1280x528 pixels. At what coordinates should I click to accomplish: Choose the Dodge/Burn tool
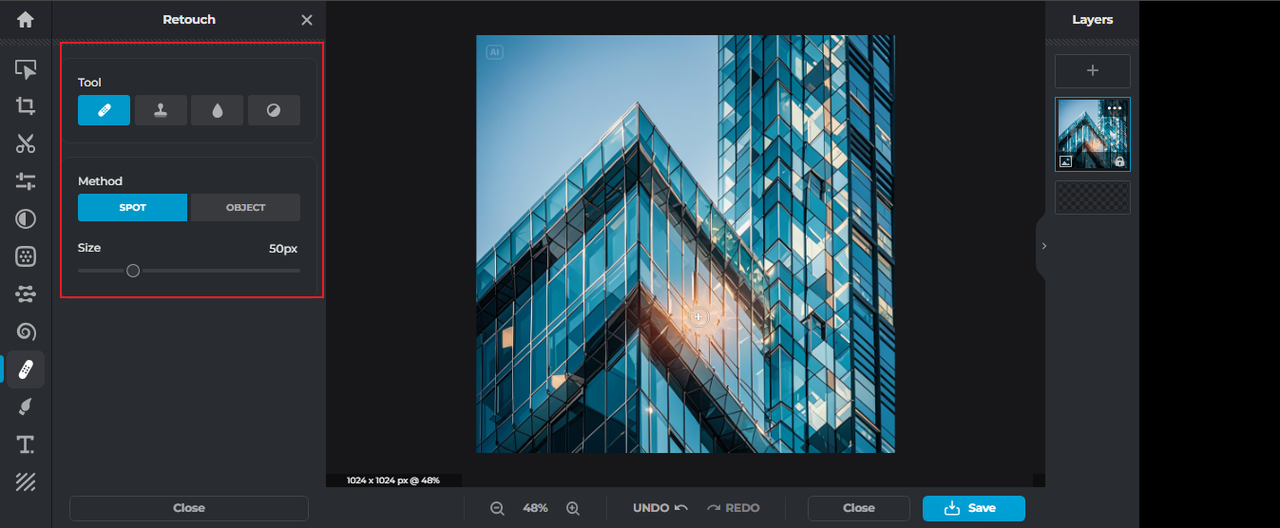coord(274,110)
